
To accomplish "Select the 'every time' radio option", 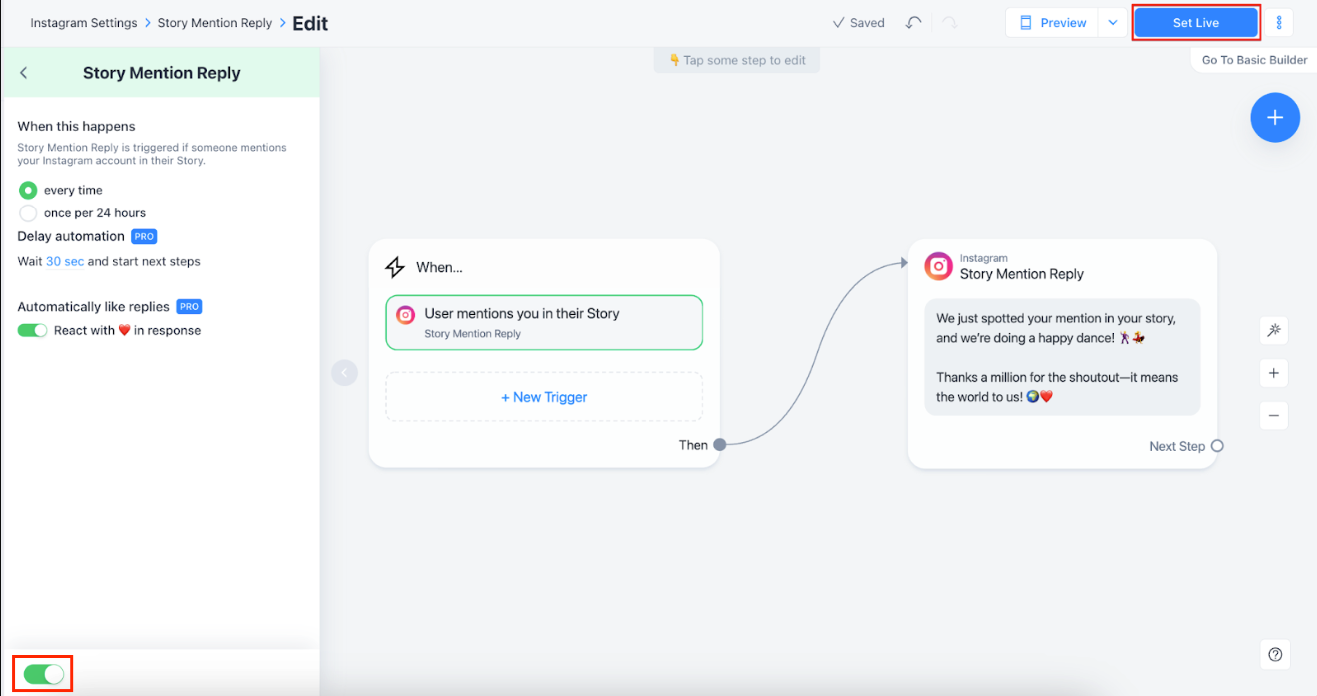I will (x=28, y=190).
